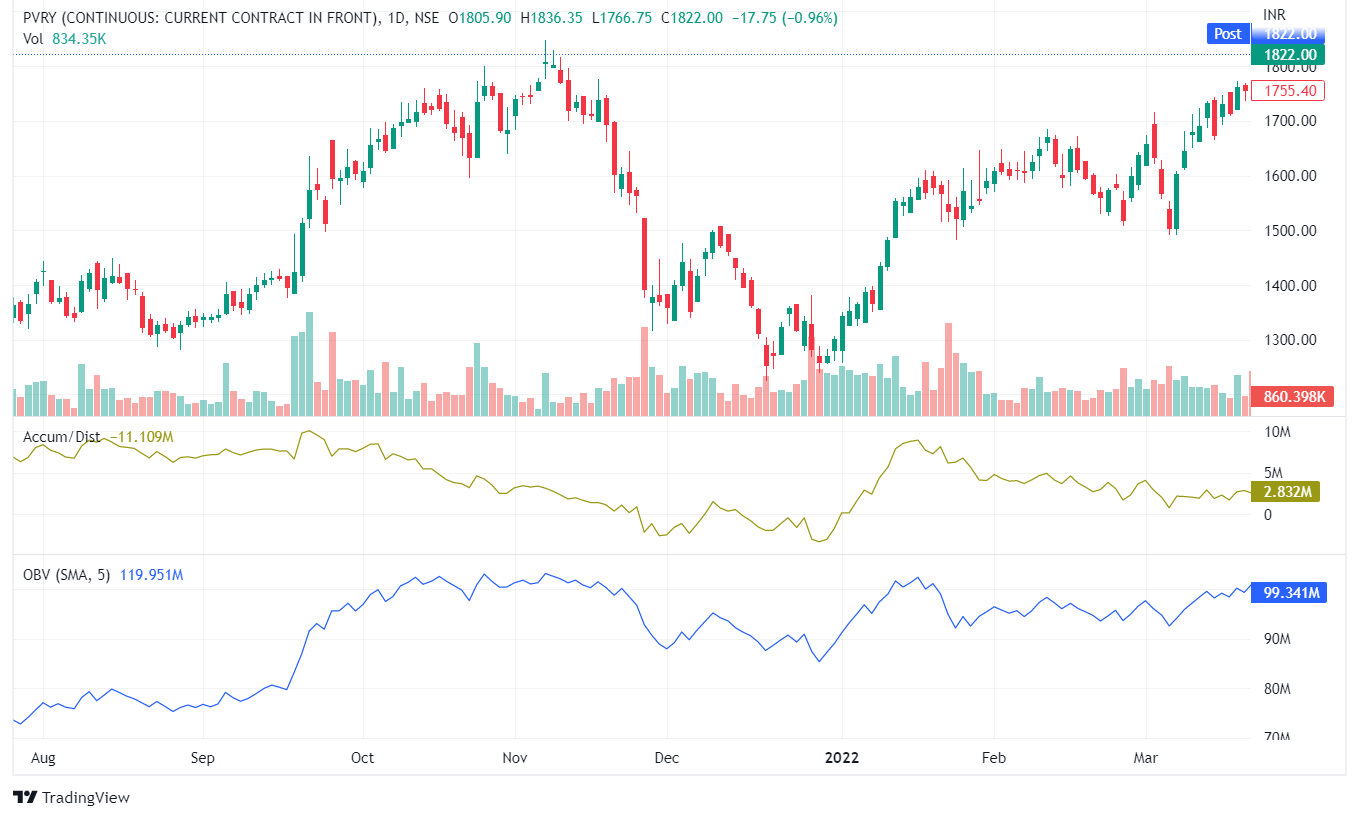Click the Mar time axis label
The width and height of the screenshot is (1359, 819).
coord(1145,758)
